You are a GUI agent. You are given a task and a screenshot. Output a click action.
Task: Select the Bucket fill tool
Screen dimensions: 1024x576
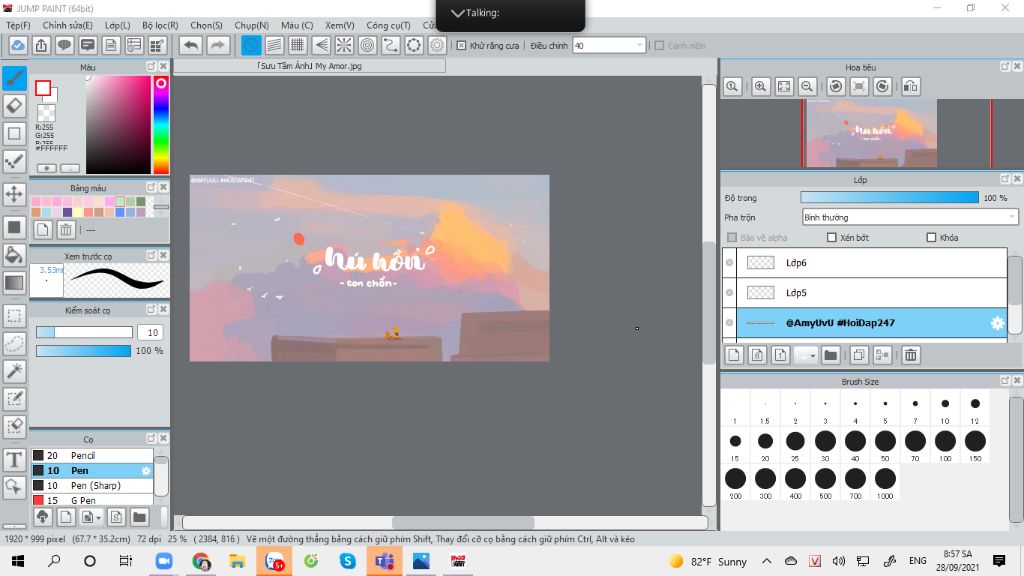click(x=14, y=255)
